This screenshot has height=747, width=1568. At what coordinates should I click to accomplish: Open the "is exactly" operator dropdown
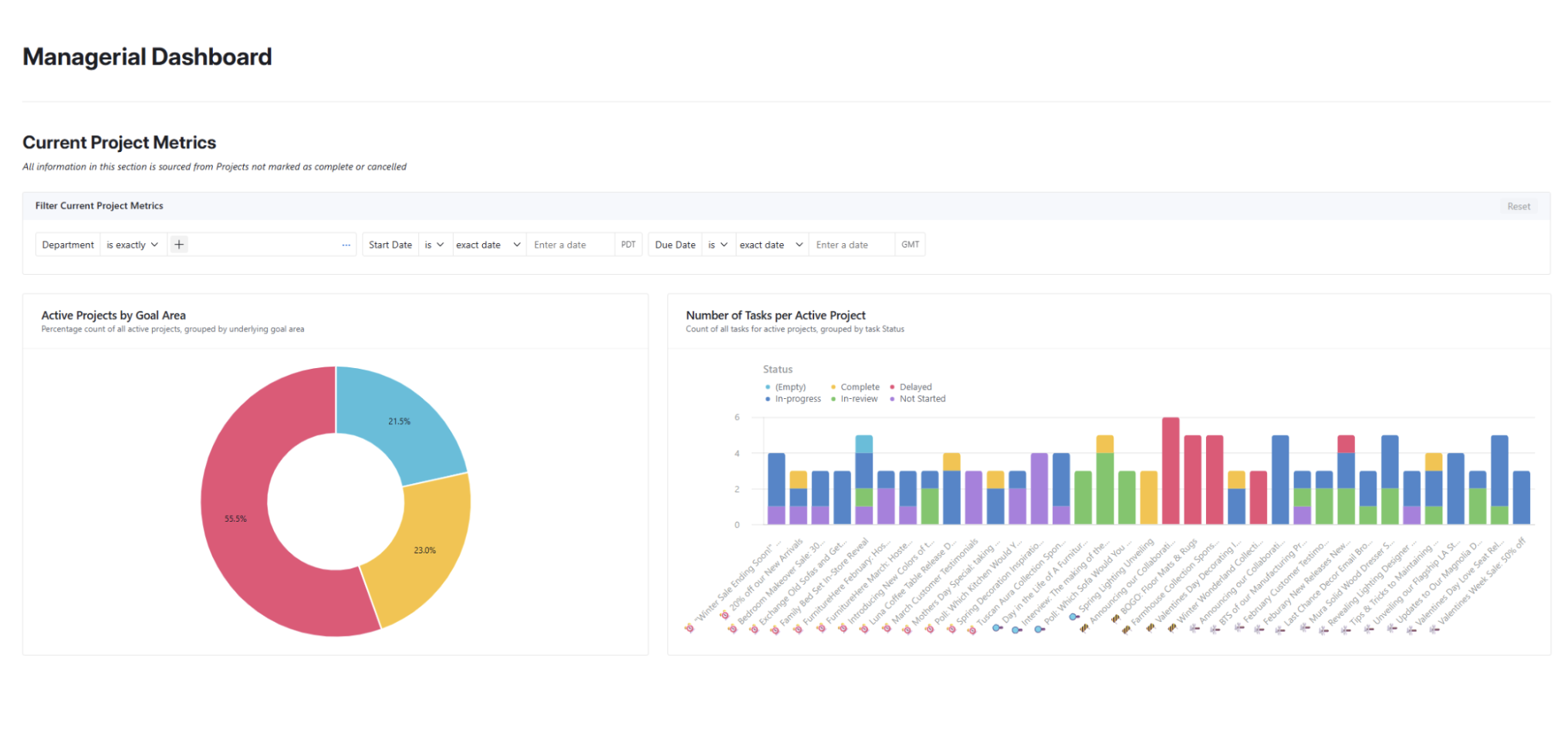point(133,244)
